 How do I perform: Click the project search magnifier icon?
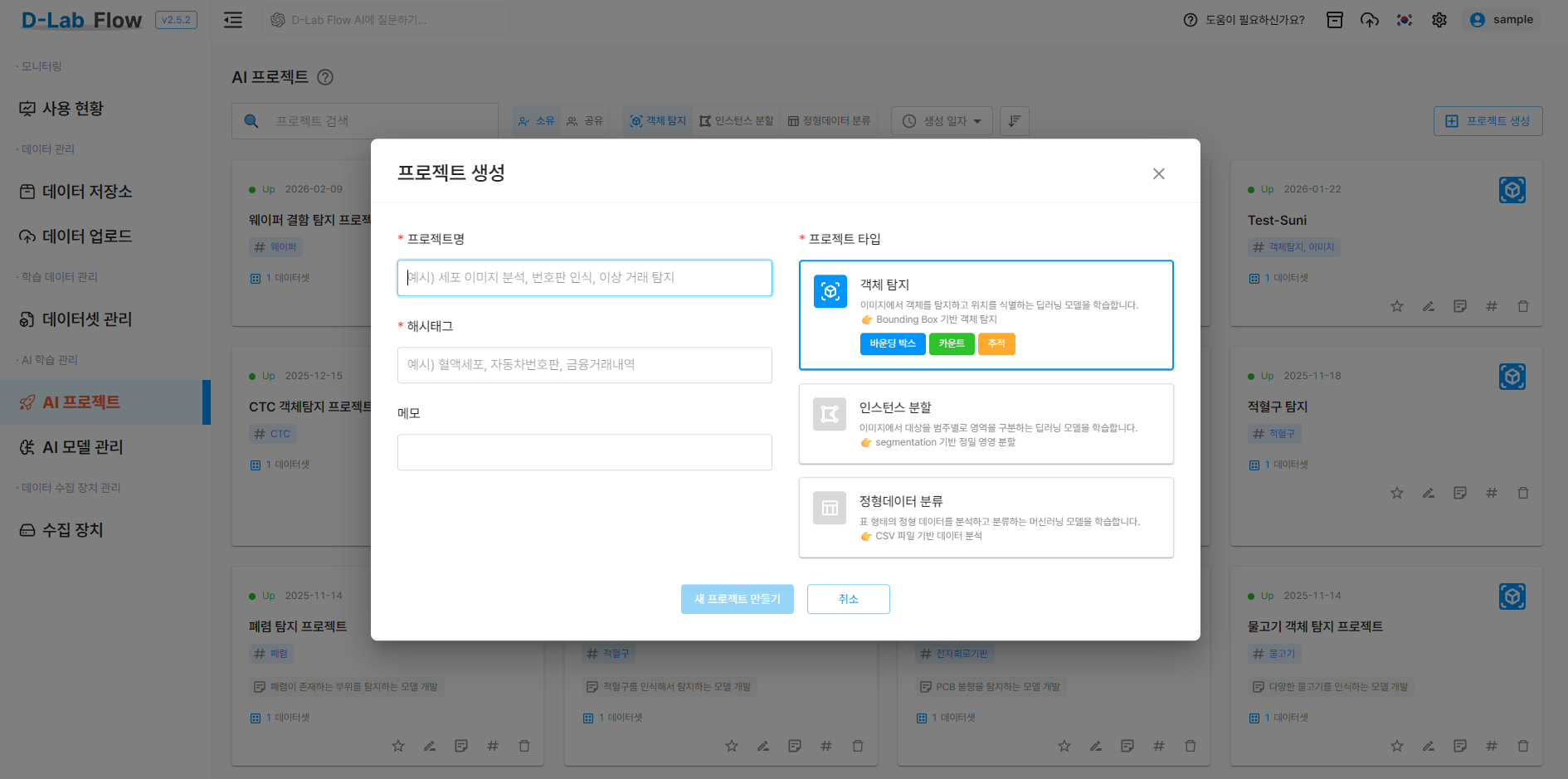coord(251,121)
